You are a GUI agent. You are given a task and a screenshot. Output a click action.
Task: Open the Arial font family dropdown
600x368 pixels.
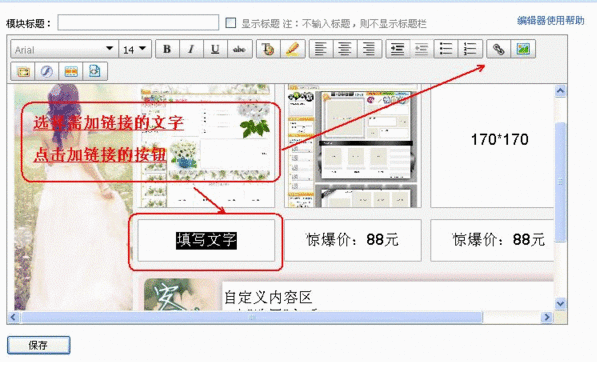point(64,49)
